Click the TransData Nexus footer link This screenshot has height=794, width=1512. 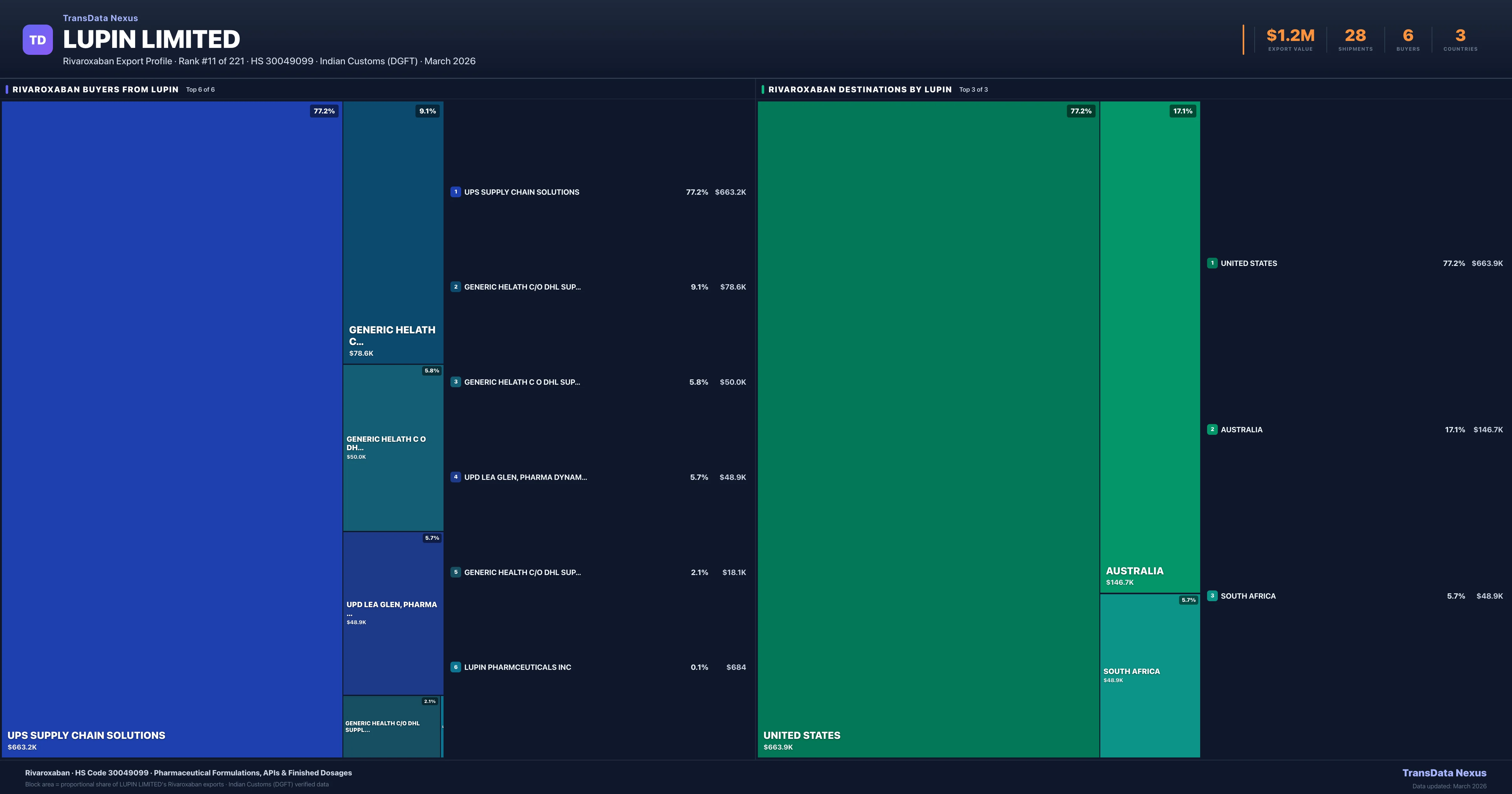click(x=1444, y=773)
